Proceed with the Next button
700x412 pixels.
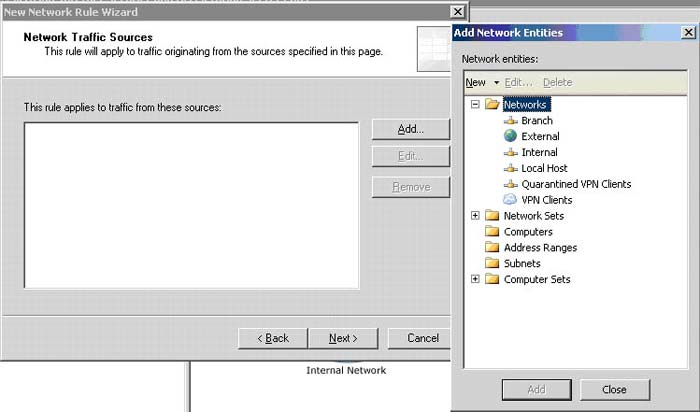tap(343, 338)
